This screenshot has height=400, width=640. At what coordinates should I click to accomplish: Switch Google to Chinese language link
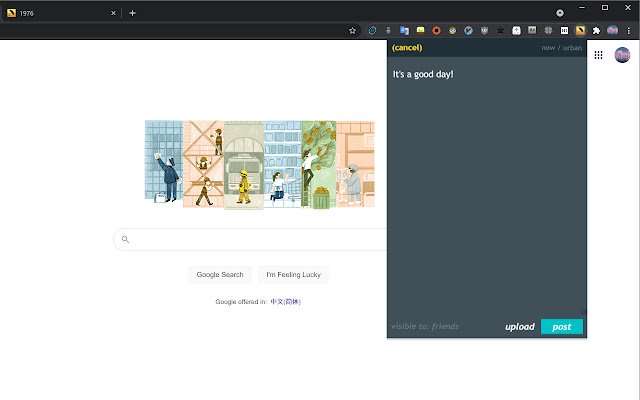coord(285,302)
